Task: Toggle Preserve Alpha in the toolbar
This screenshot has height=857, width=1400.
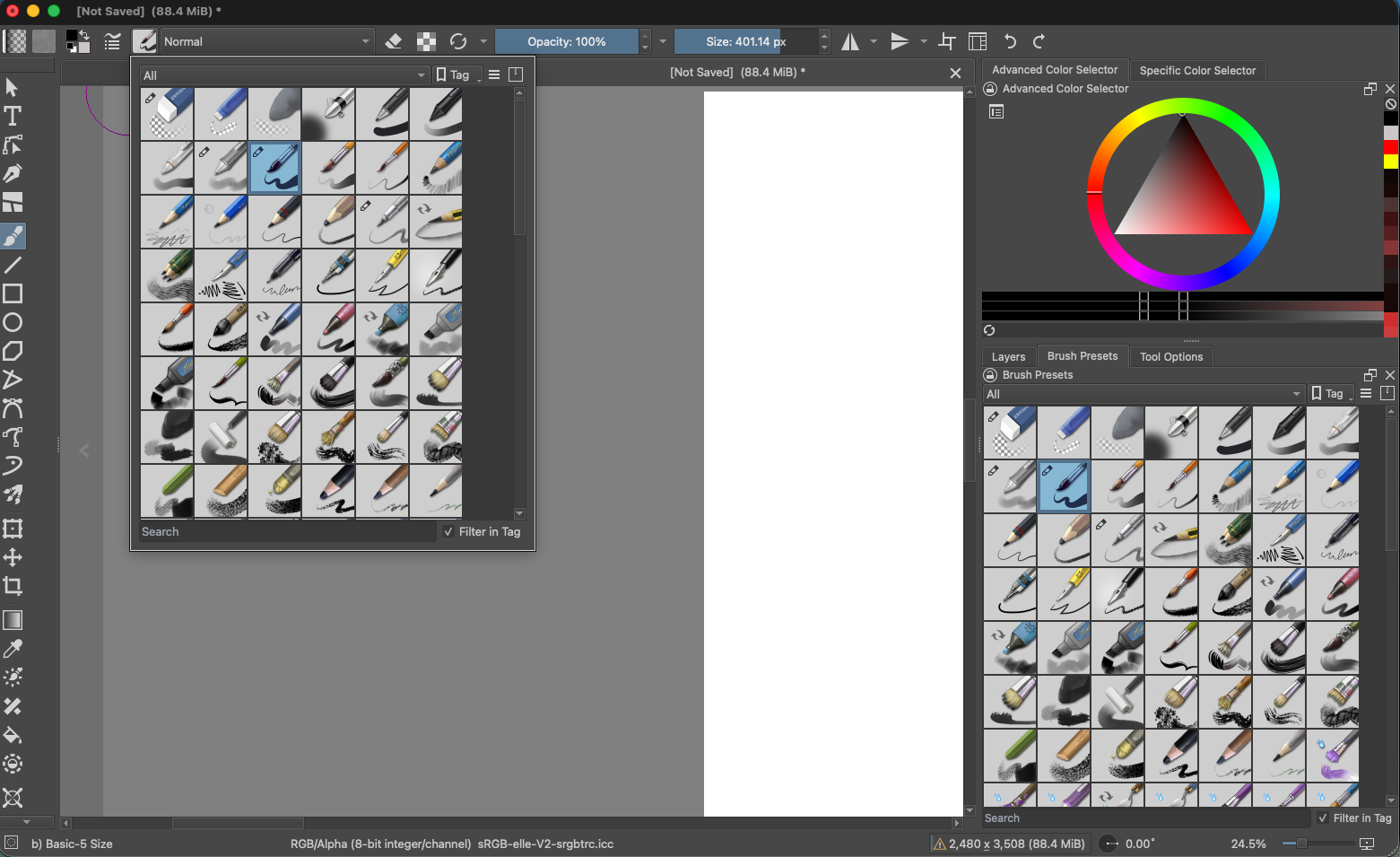Action: (x=426, y=41)
